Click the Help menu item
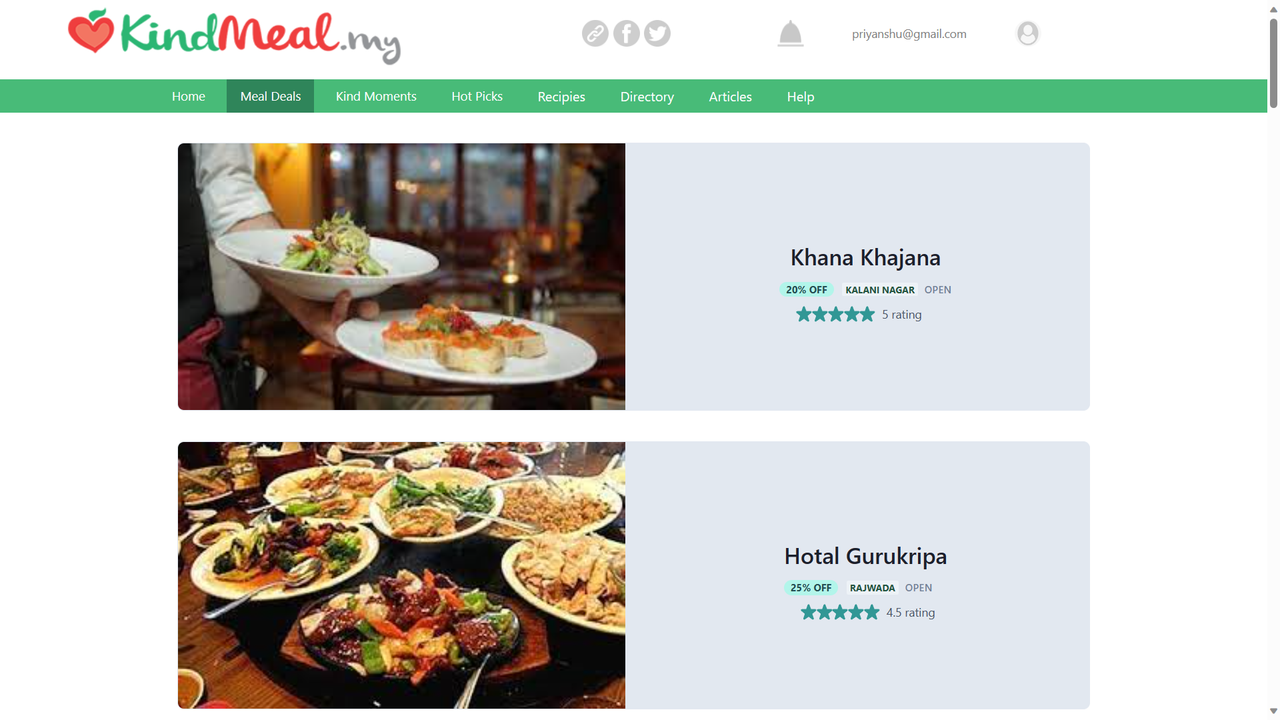Screen dimensions: 1280x720 [800, 96]
